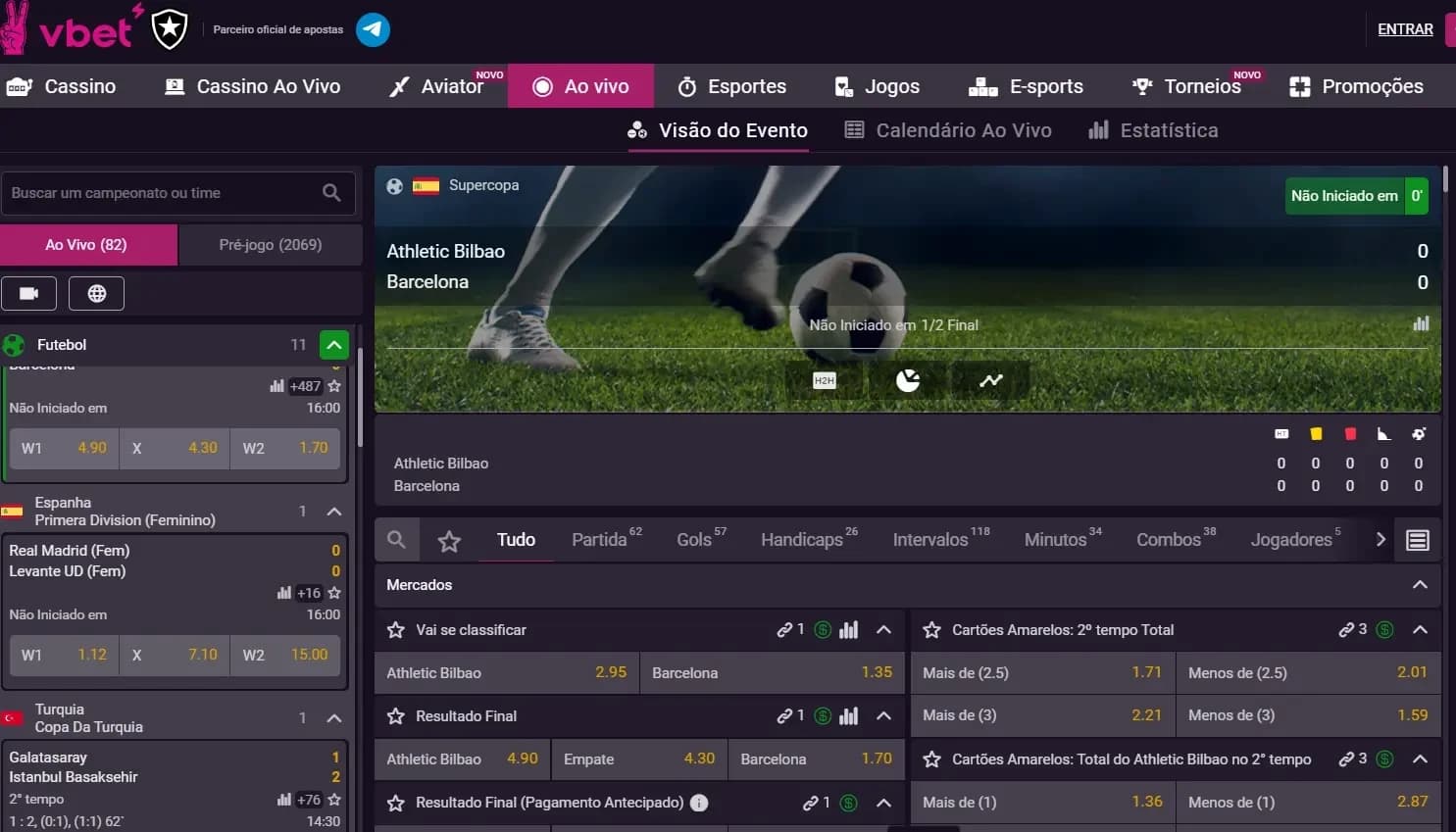Open +487 markets for Athletic Bilbao match
Viewport: 1456px width, 832px height.
coord(305,386)
